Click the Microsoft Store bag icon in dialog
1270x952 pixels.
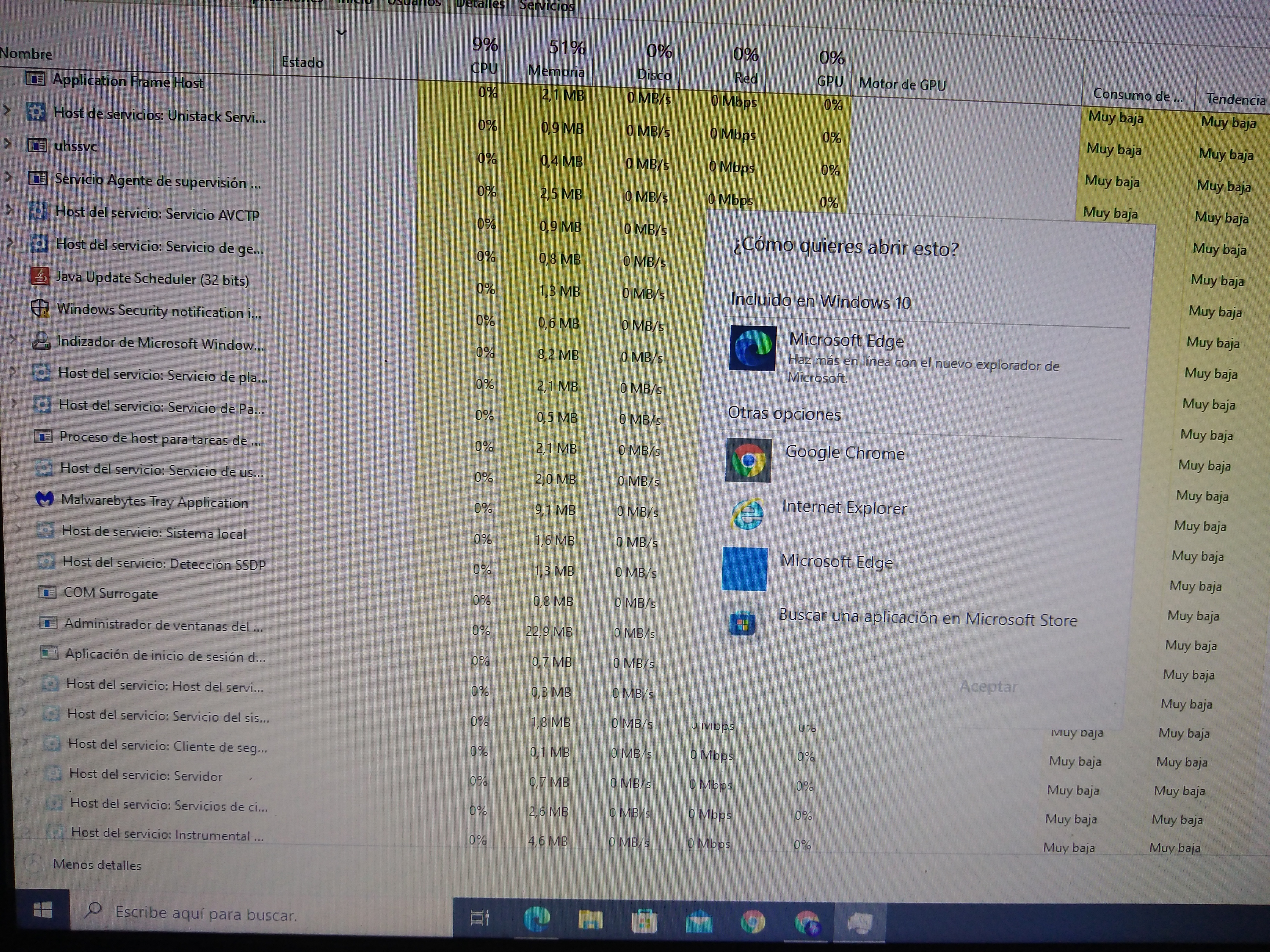[x=742, y=624]
